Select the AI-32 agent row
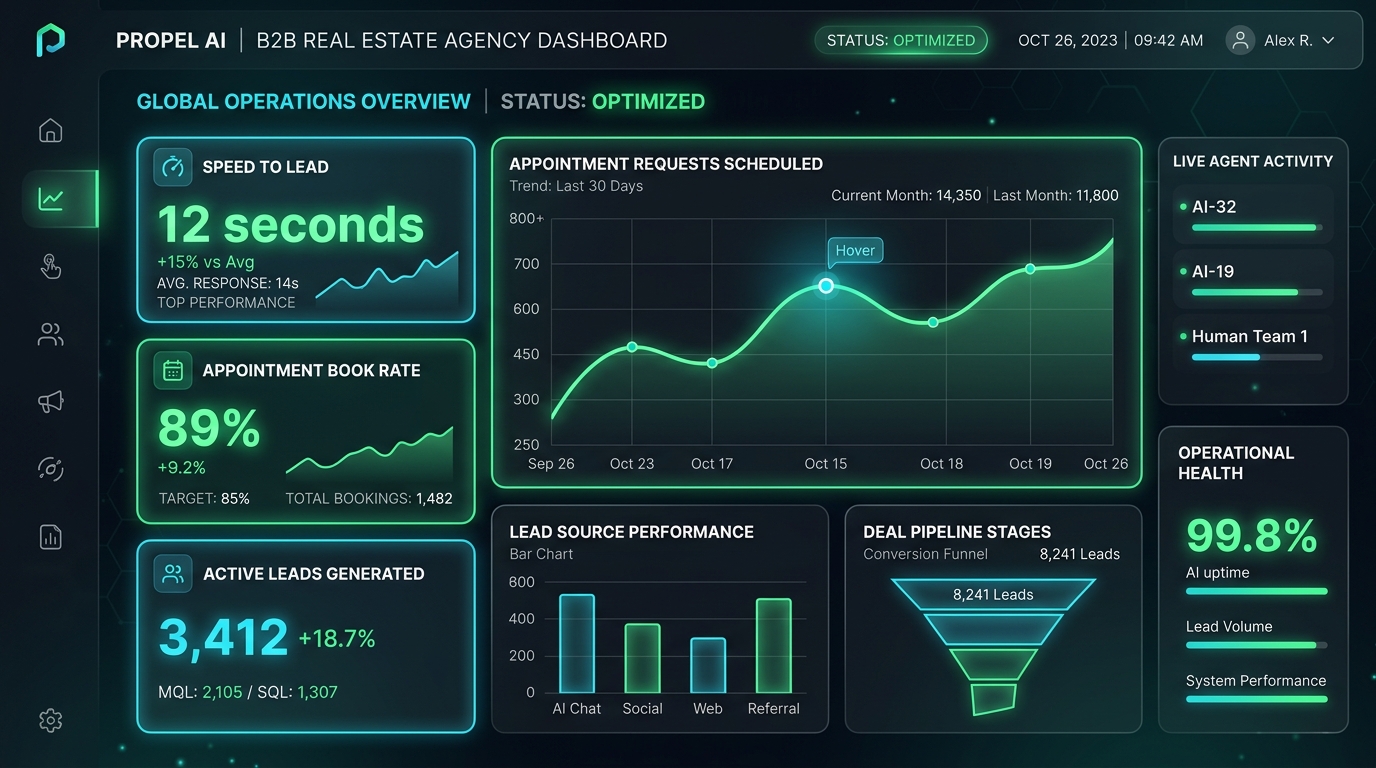This screenshot has width=1376, height=768. [x=1253, y=214]
